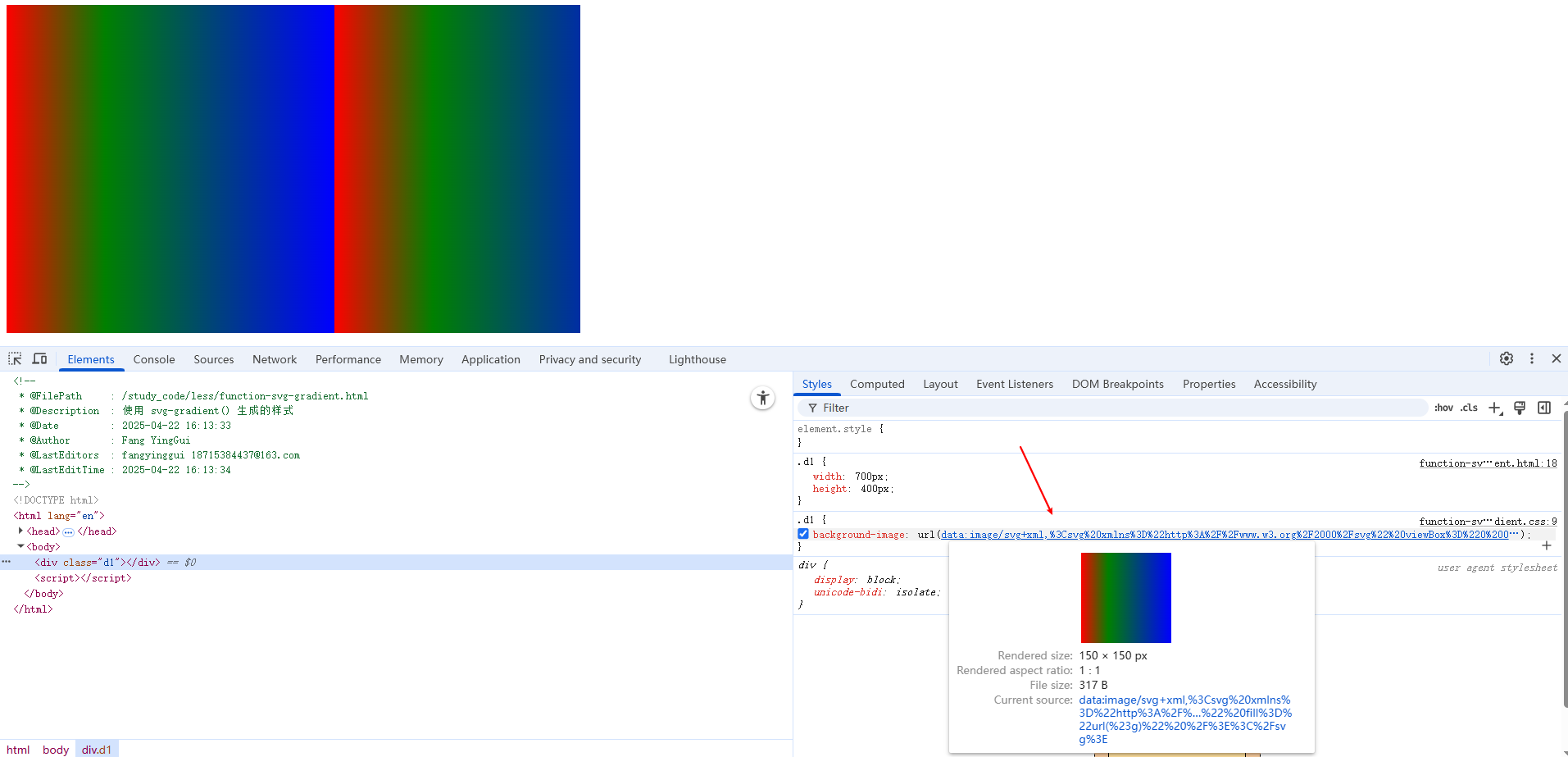Select the Styles sub-tab
This screenshot has height=757, width=1568.
tap(816, 384)
